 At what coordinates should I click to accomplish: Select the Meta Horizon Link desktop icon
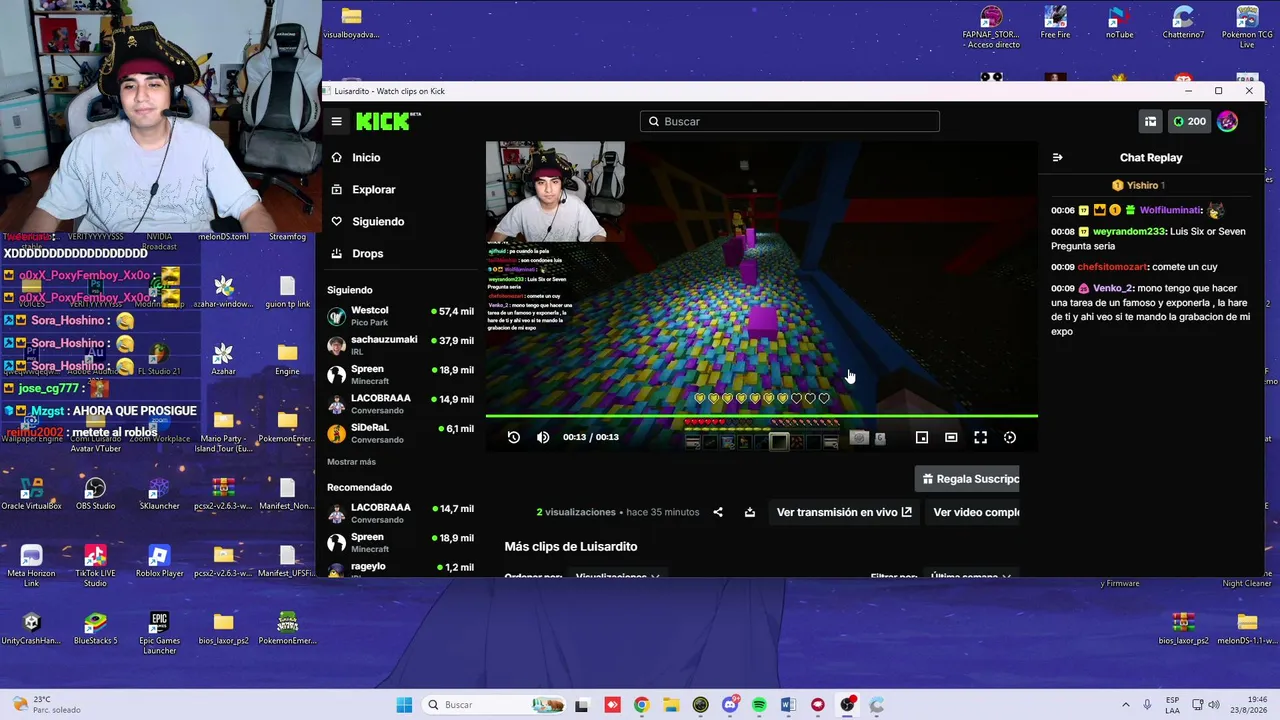pyautogui.click(x=31, y=565)
